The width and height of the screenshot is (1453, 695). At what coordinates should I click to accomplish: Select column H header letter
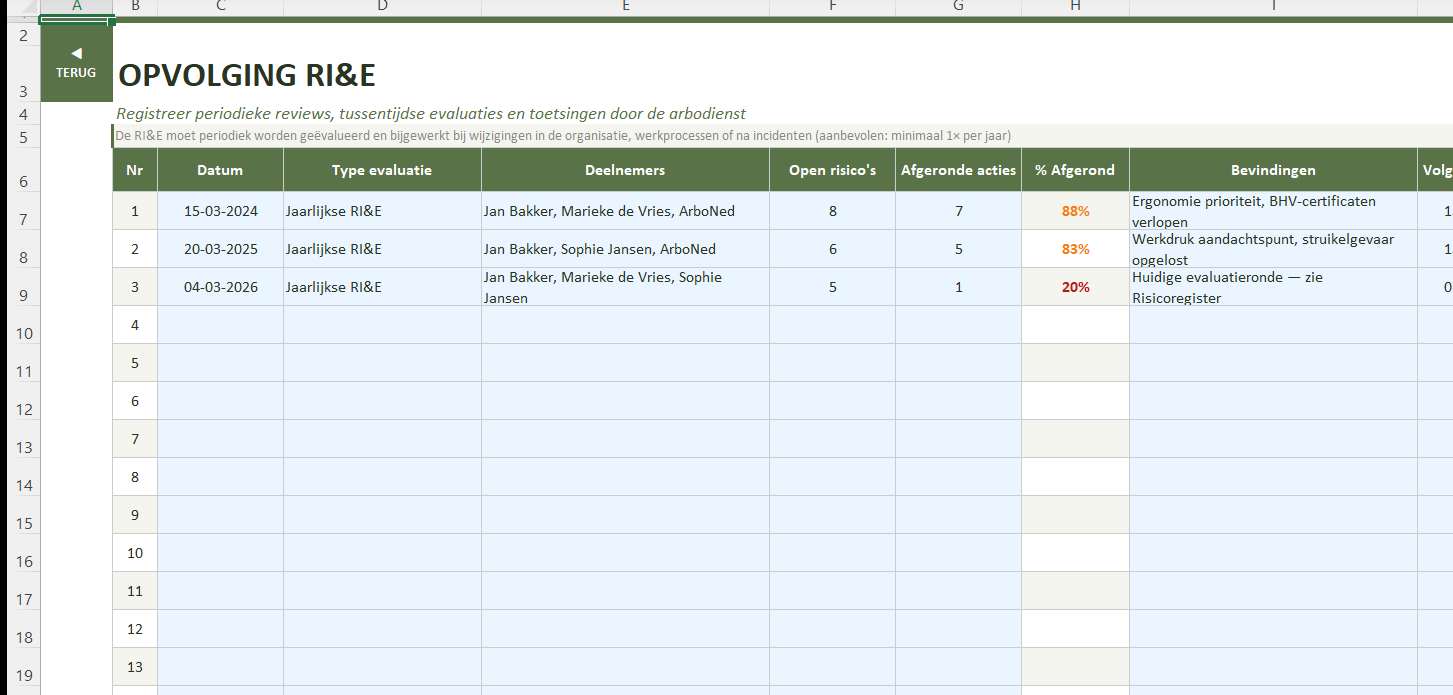1075,6
